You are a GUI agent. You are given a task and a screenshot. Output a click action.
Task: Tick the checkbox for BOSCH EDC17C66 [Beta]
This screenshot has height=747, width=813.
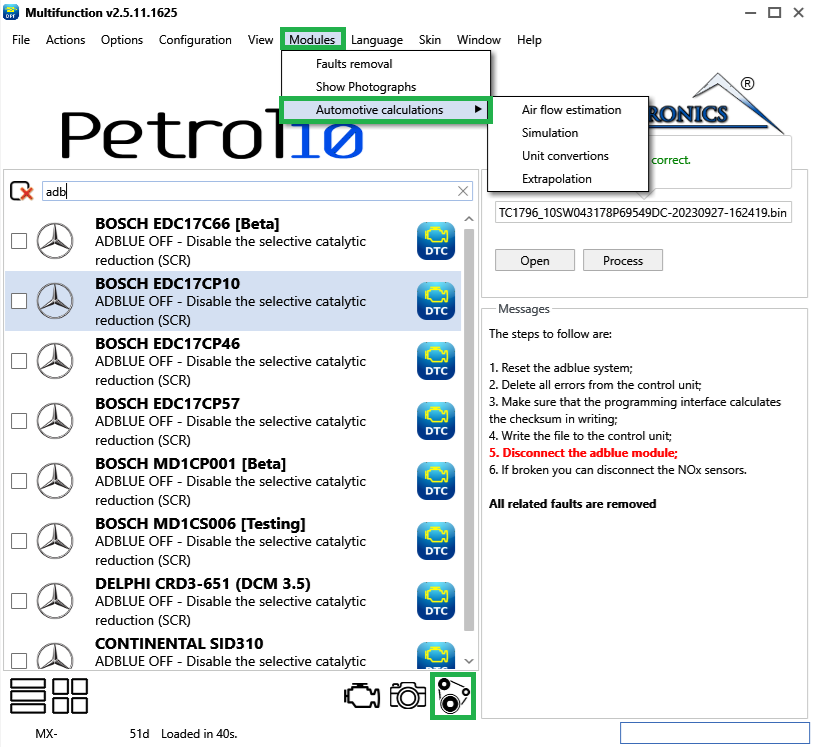[x=19, y=241]
